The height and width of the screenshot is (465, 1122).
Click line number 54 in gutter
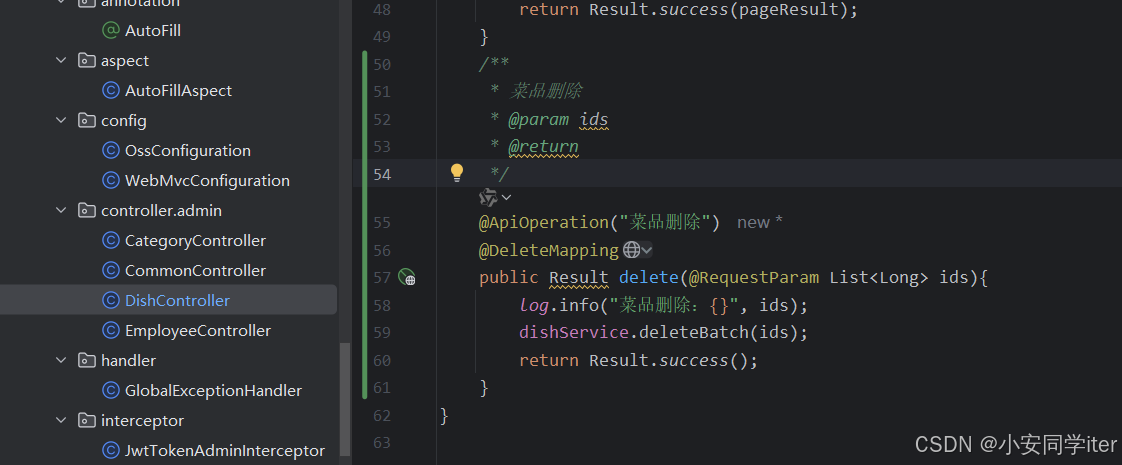point(382,174)
